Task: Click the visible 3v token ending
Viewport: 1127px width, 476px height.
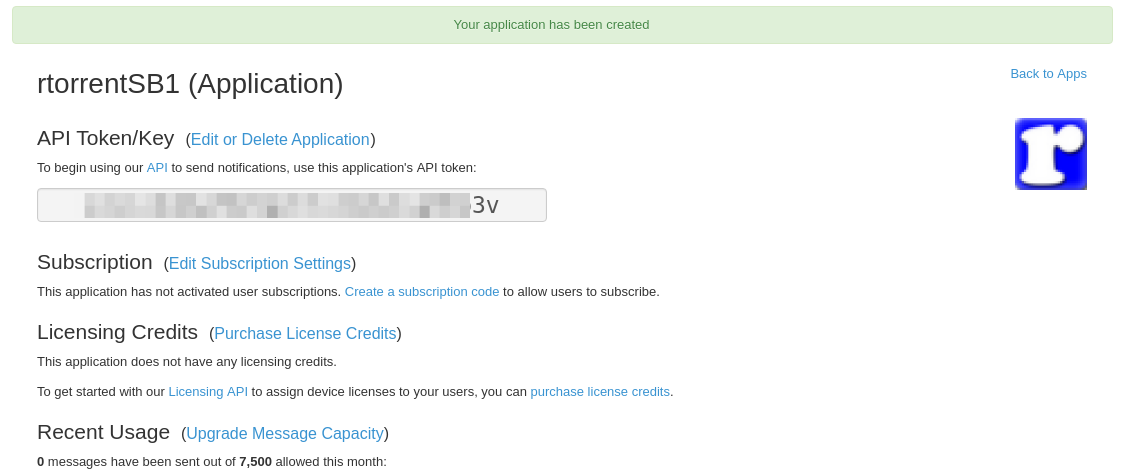Action: click(x=484, y=206)
